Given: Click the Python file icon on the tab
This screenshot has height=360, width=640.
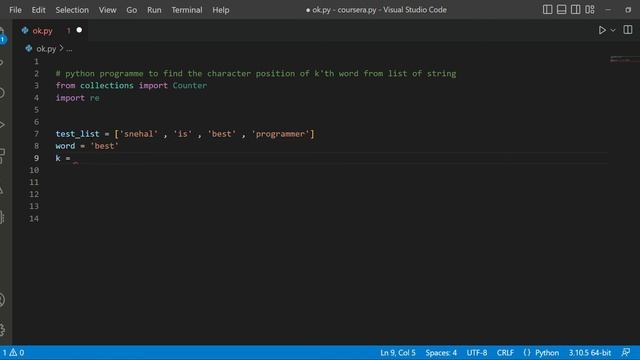Looking at the screenshot, I should [x=25, y=30].
